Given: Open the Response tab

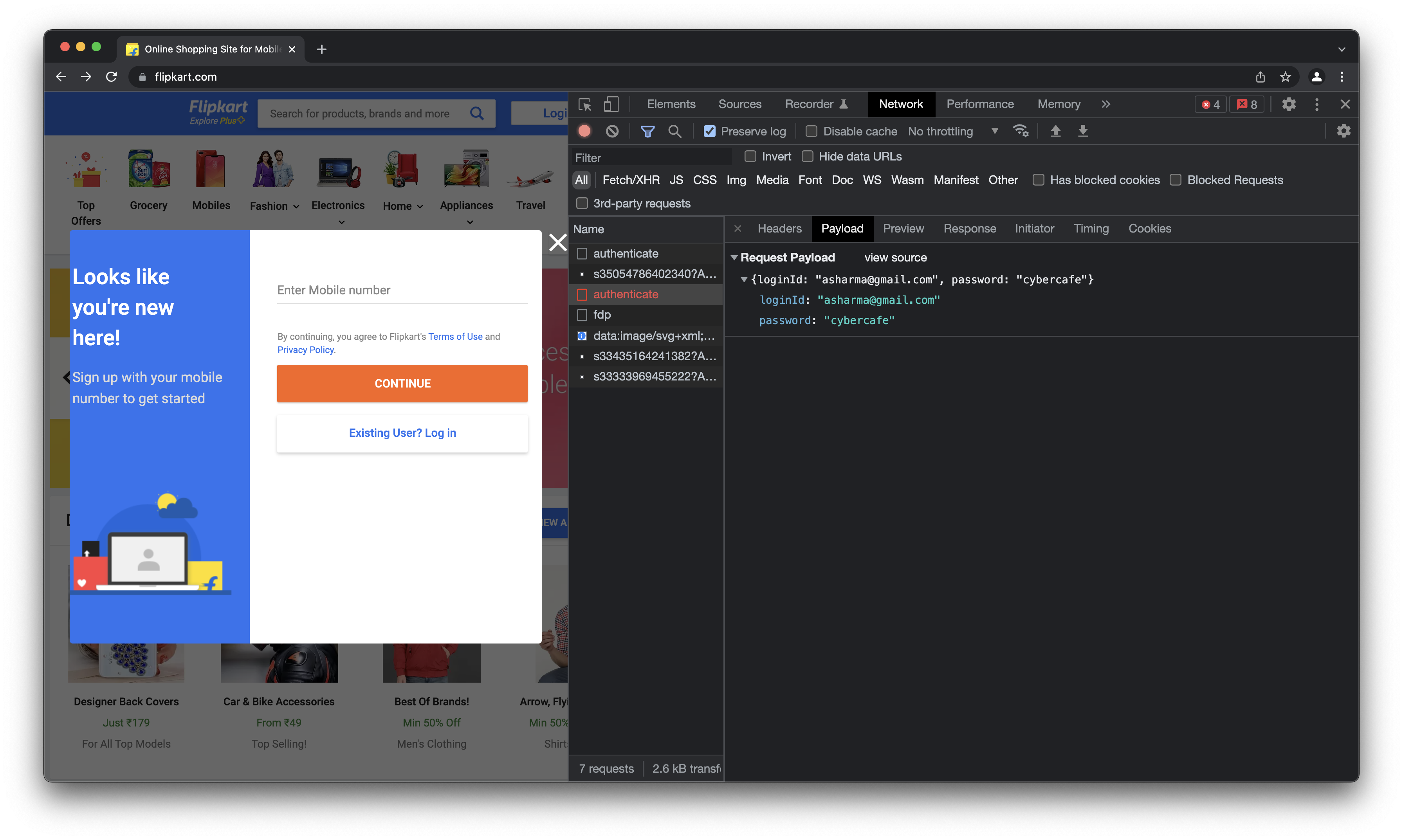Looking at the screenshot, I should [x=970, y=229].
